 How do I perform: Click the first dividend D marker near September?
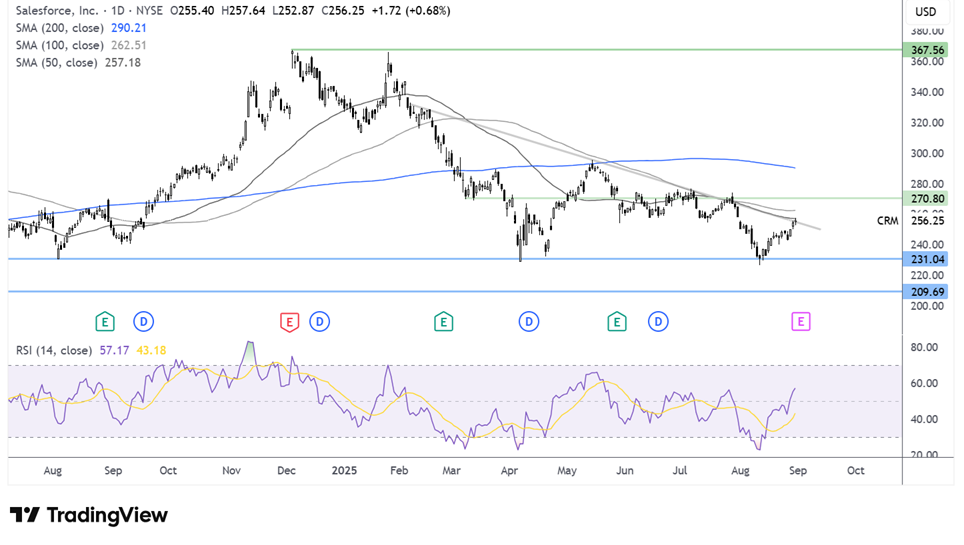tap(143, 321)
